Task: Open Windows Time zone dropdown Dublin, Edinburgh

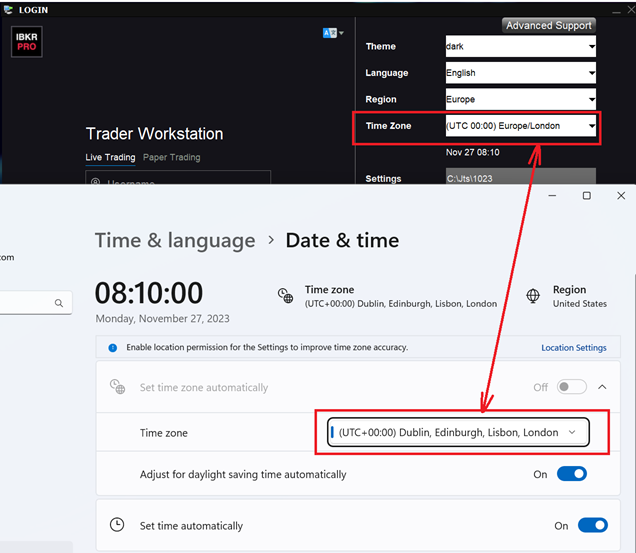Action: pos(458,433)
